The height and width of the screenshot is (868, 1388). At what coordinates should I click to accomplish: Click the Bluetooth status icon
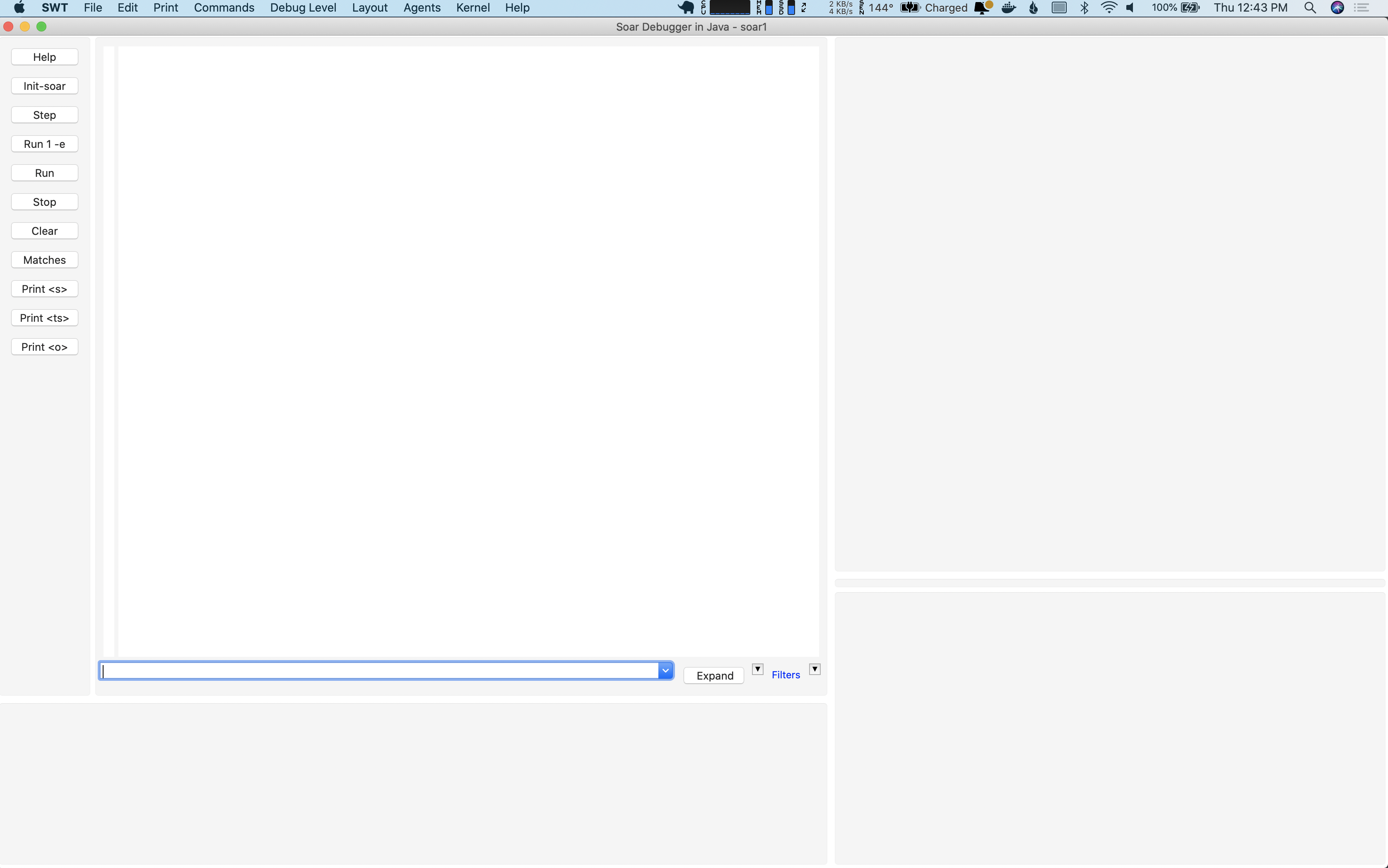point(1084,7)
